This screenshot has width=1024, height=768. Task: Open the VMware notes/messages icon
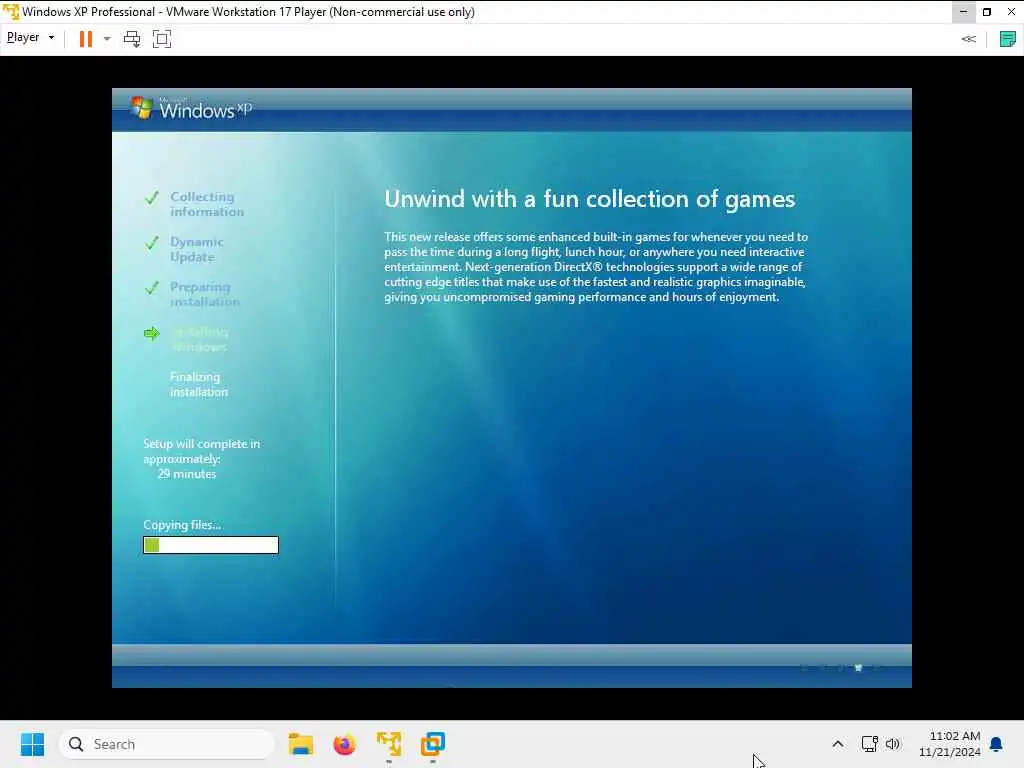click(1008, 39)
